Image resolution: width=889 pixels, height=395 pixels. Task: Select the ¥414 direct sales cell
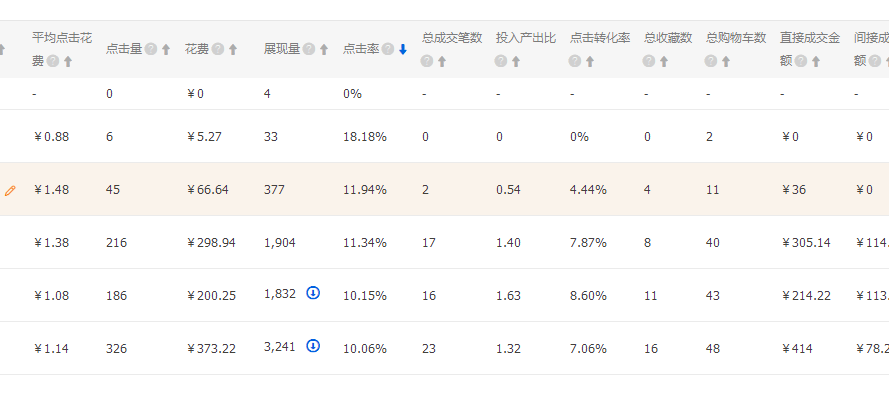(797, 349)
